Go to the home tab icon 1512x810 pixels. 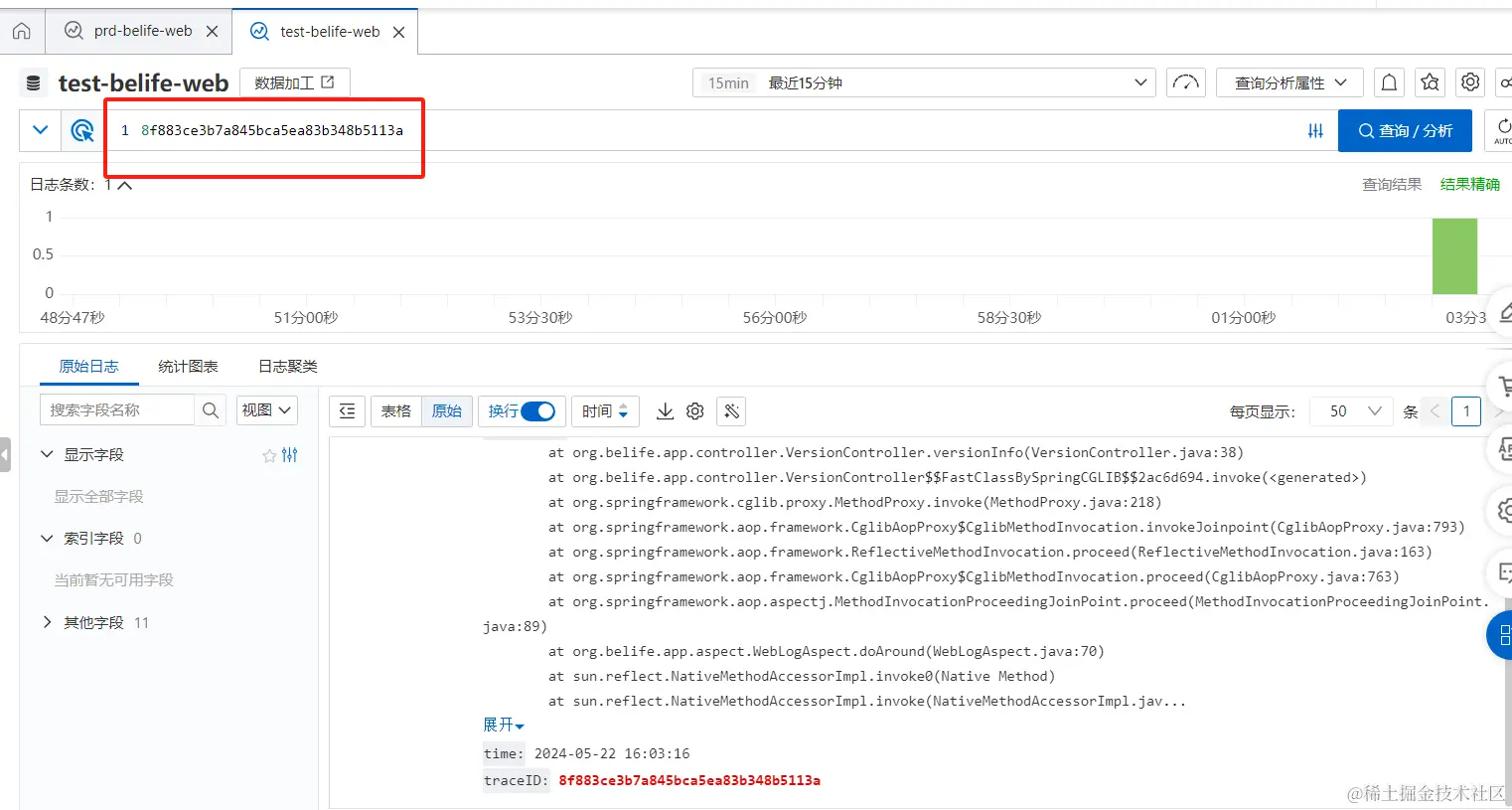click(22, 31)
